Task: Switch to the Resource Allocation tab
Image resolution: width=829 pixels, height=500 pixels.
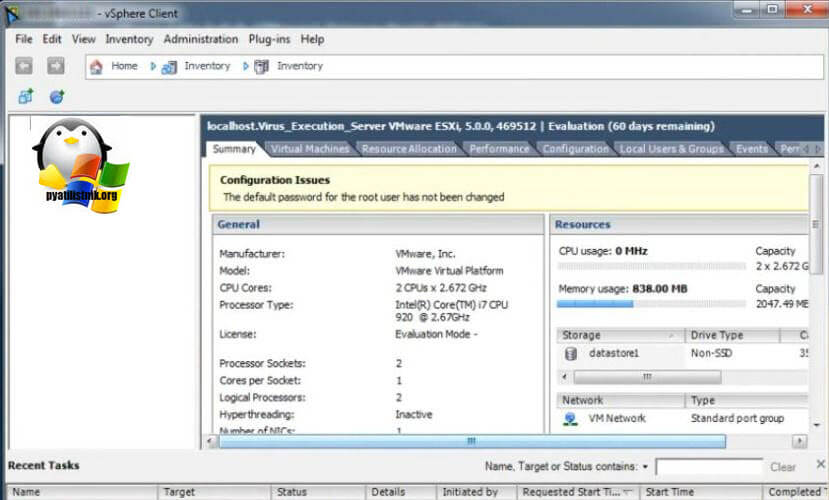Action: (409, 149)
